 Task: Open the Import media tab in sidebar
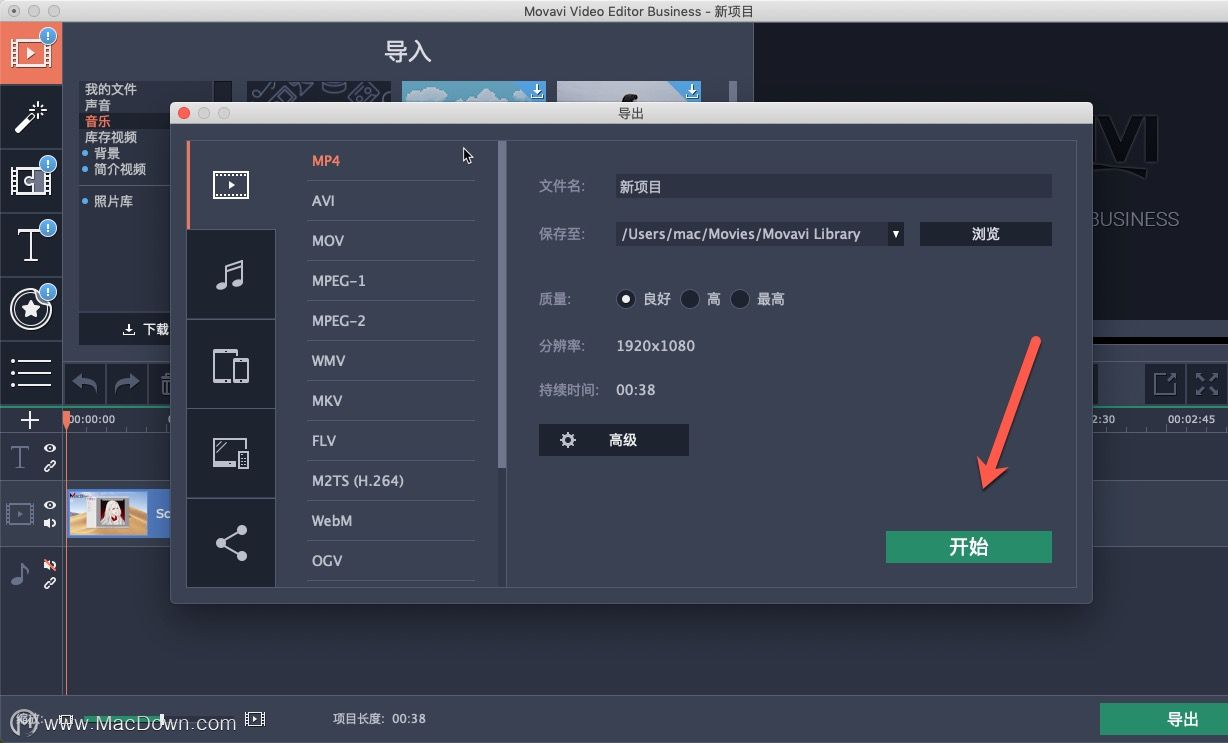point(31,53)
